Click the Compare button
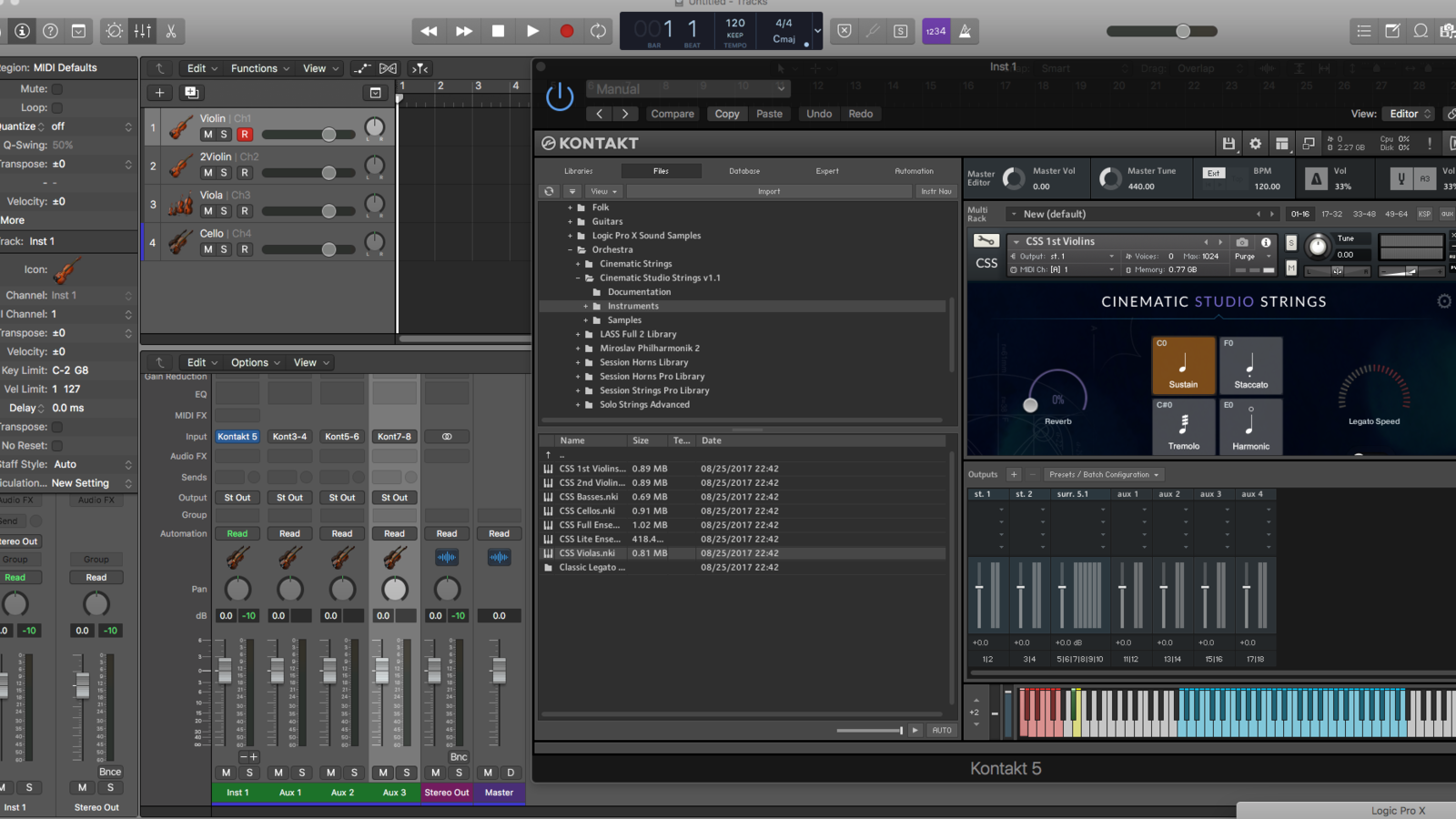Viewport: 1456px width, 819px height. click(672, 114)
